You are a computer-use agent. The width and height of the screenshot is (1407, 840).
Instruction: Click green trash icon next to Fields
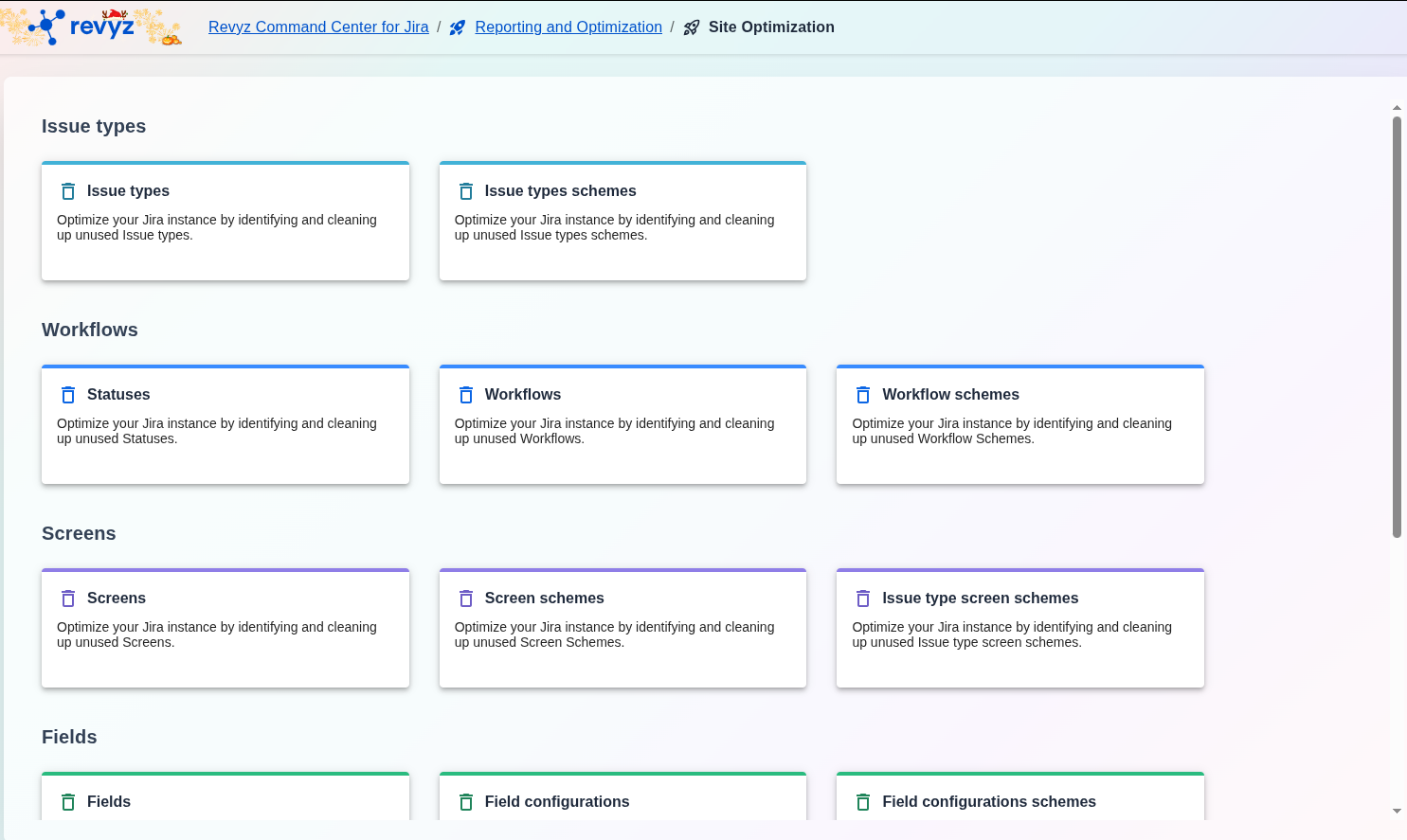pyautogui.click(x=68, y=802)
